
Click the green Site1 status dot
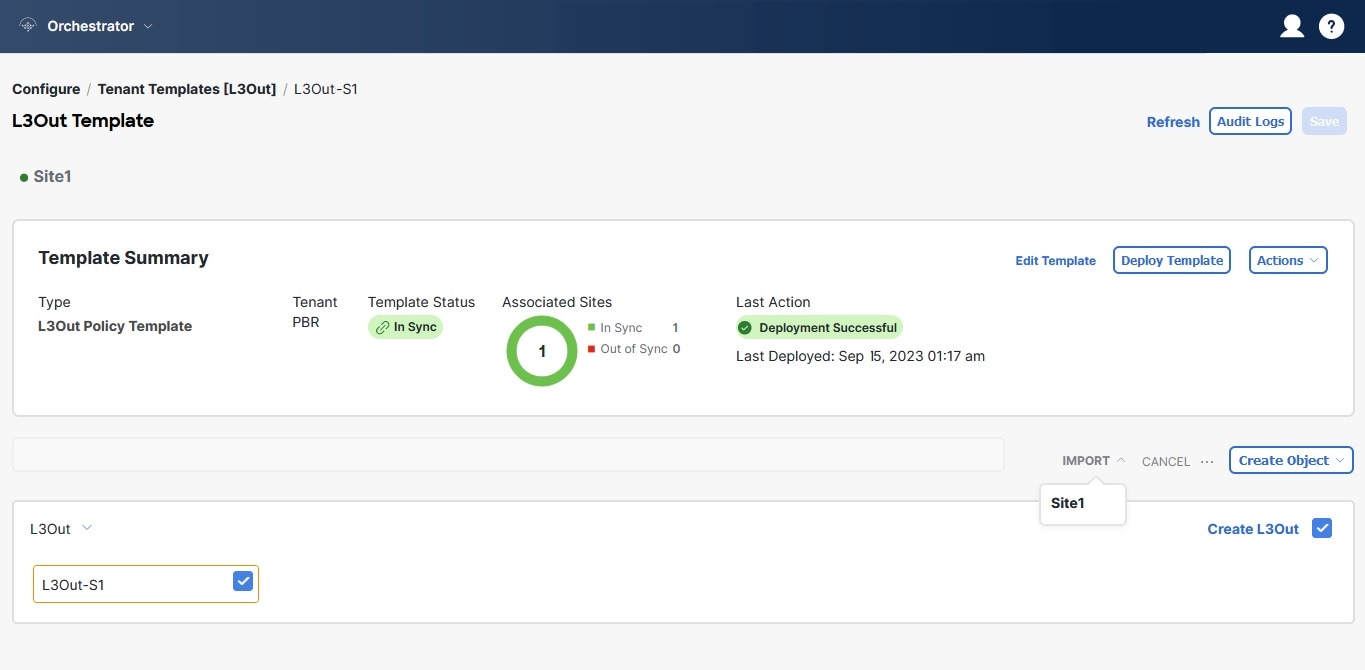pos(24,177)
